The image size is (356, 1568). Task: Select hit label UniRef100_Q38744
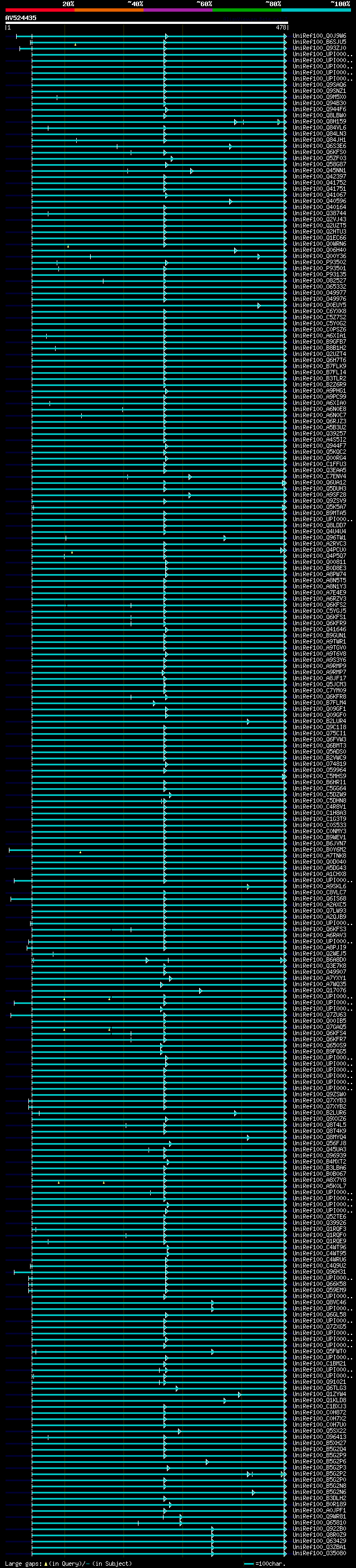[319, 214]
